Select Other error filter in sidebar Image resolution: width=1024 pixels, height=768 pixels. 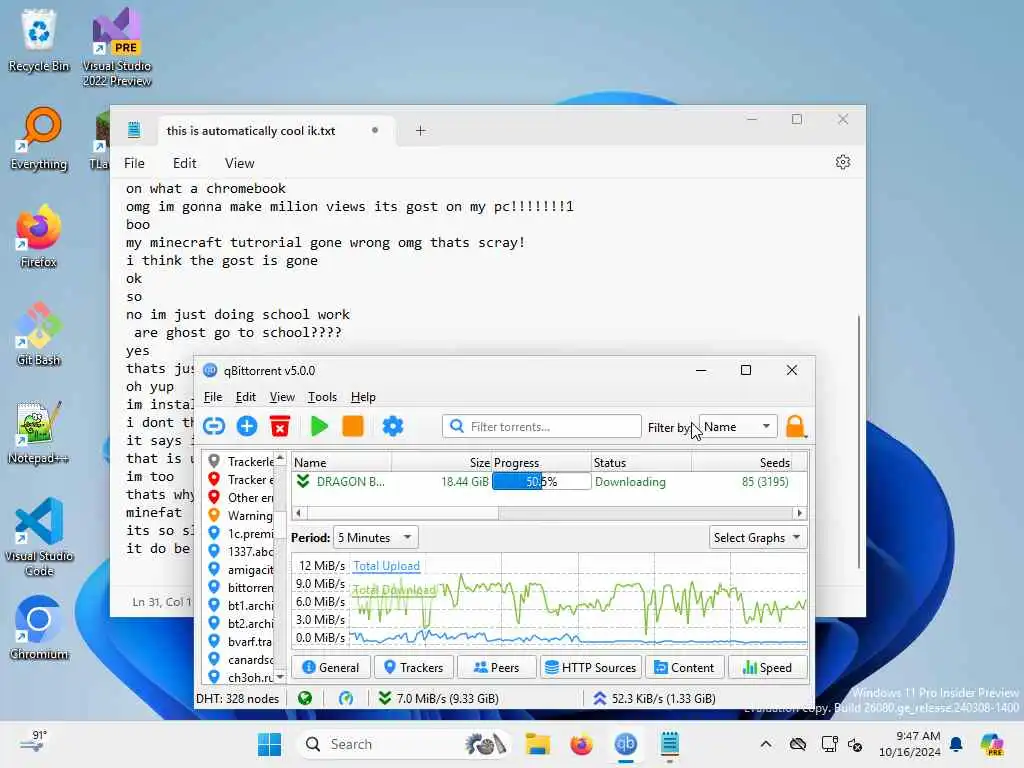[241, 498]
